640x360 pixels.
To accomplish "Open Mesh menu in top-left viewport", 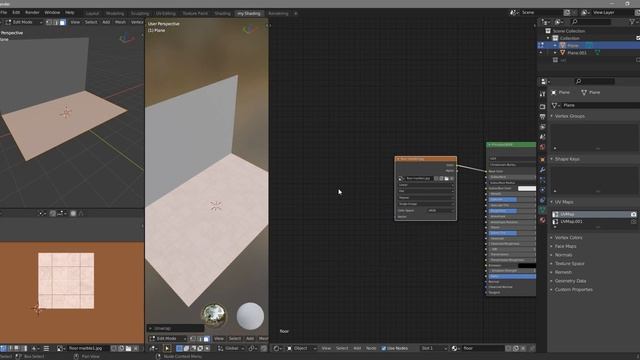I will click(120, 22).
